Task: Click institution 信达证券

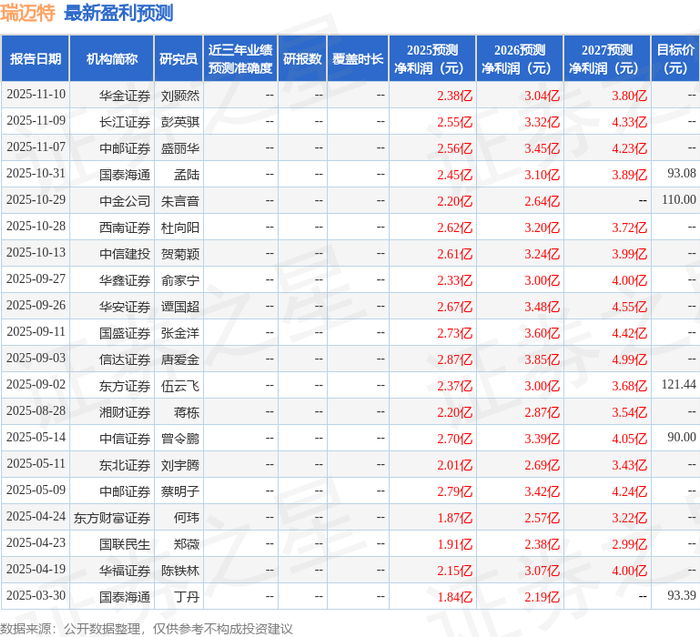Action: pos(125,359)
